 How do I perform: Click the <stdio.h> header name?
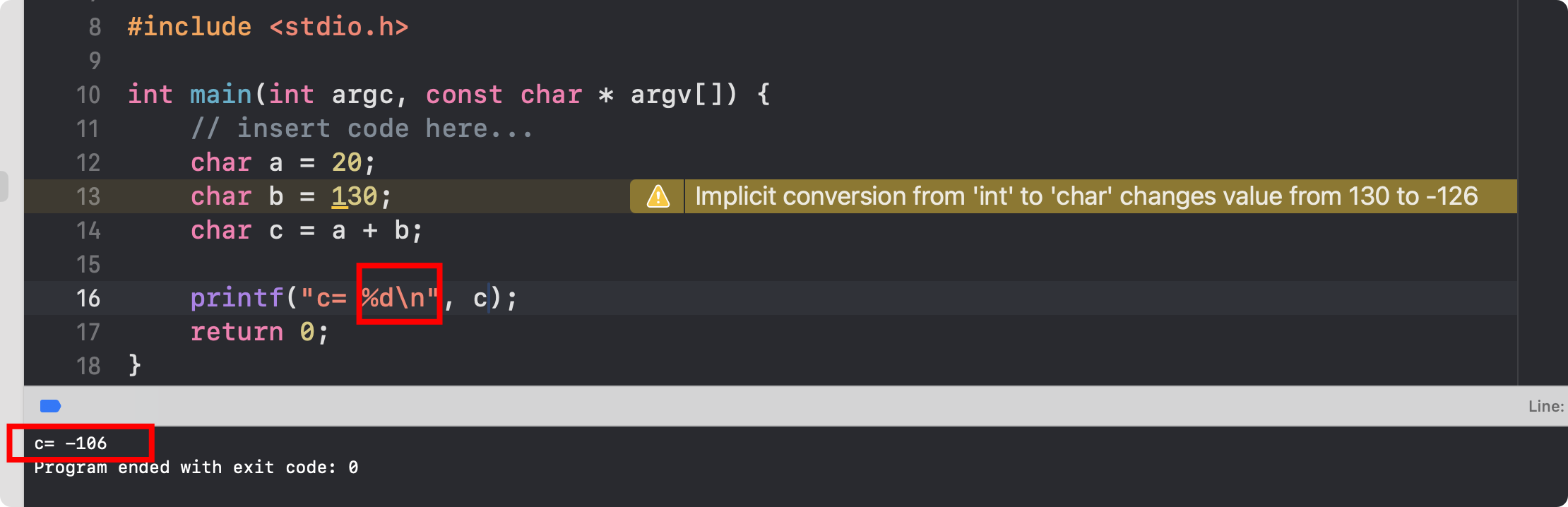[x=339, y=27]
